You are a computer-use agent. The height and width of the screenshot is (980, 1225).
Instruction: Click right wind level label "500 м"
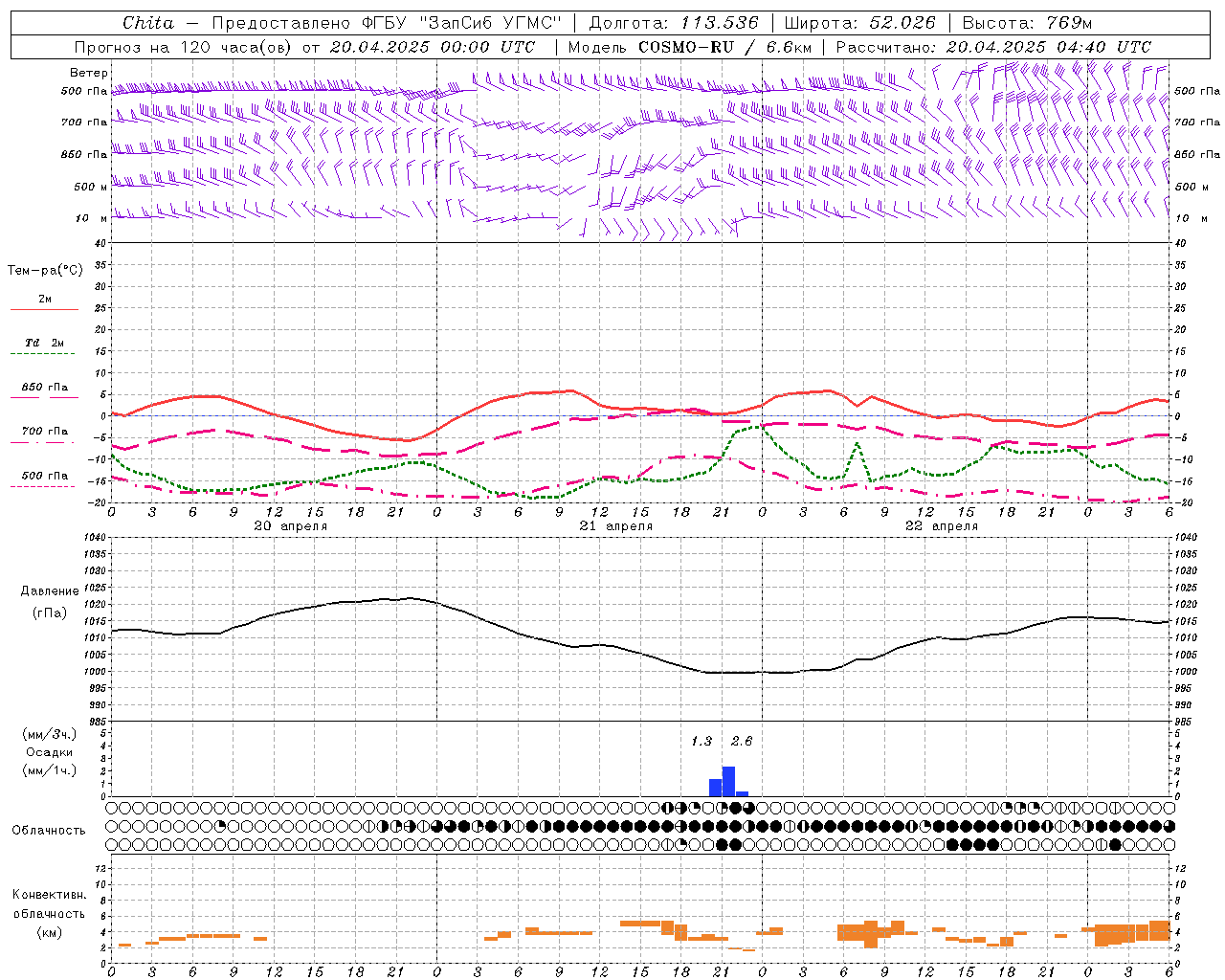[x=1192, y=187]
